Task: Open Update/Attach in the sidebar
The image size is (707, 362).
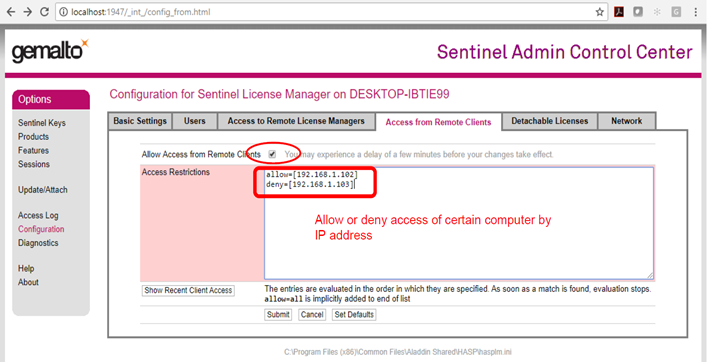Action: point(43,190)
